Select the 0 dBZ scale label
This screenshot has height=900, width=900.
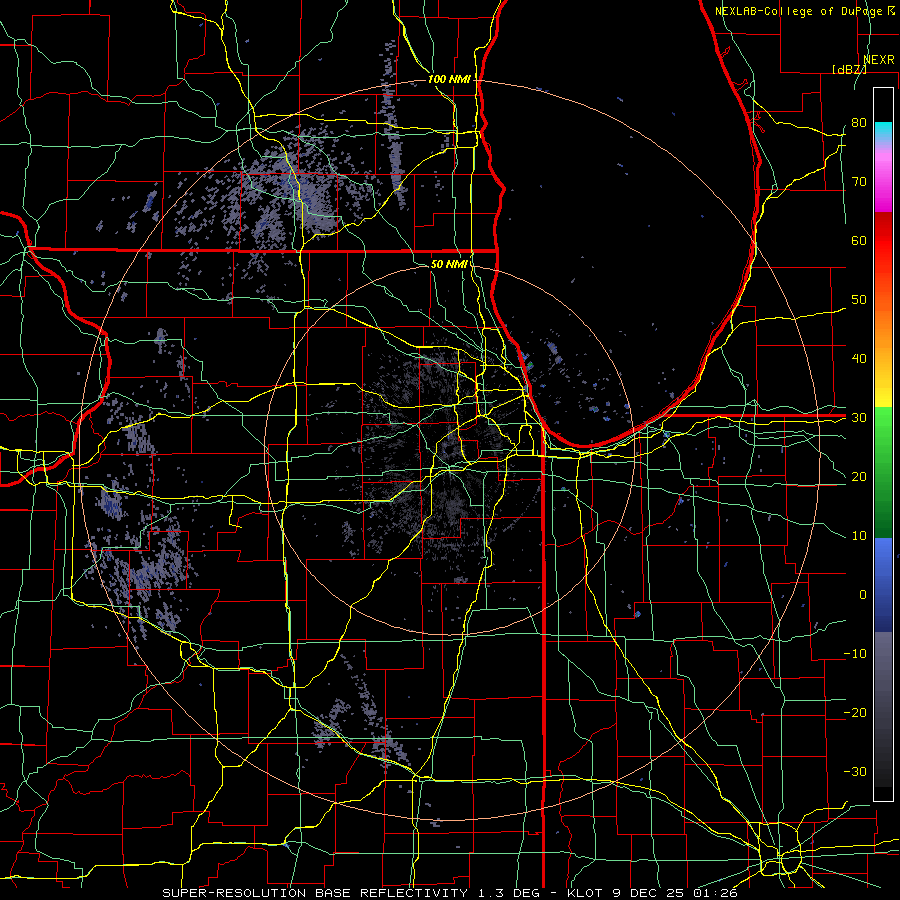pos(863,595)
